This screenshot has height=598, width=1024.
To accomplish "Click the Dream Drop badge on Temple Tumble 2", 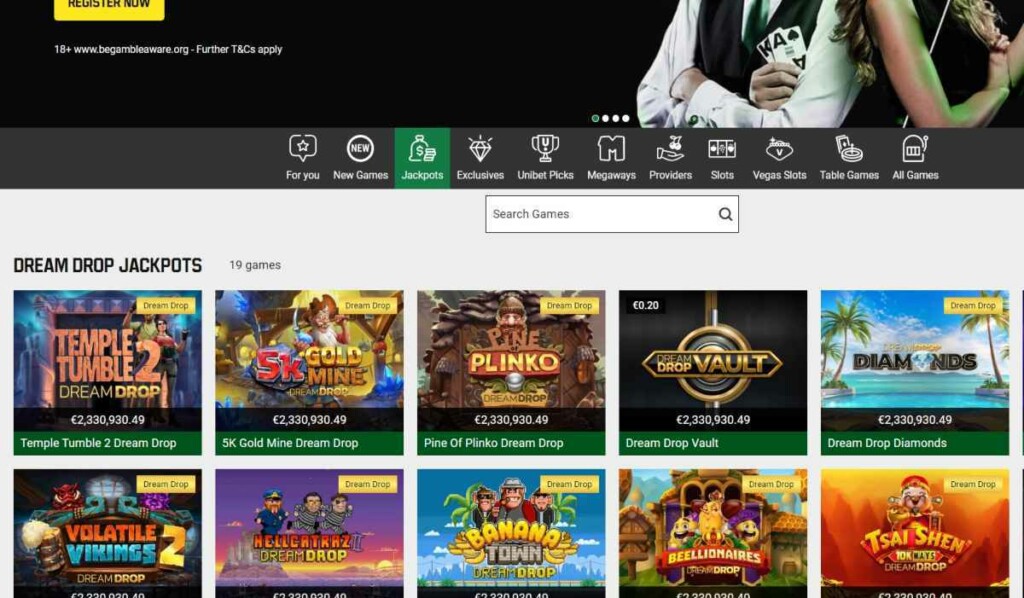I will pos(165,305).
